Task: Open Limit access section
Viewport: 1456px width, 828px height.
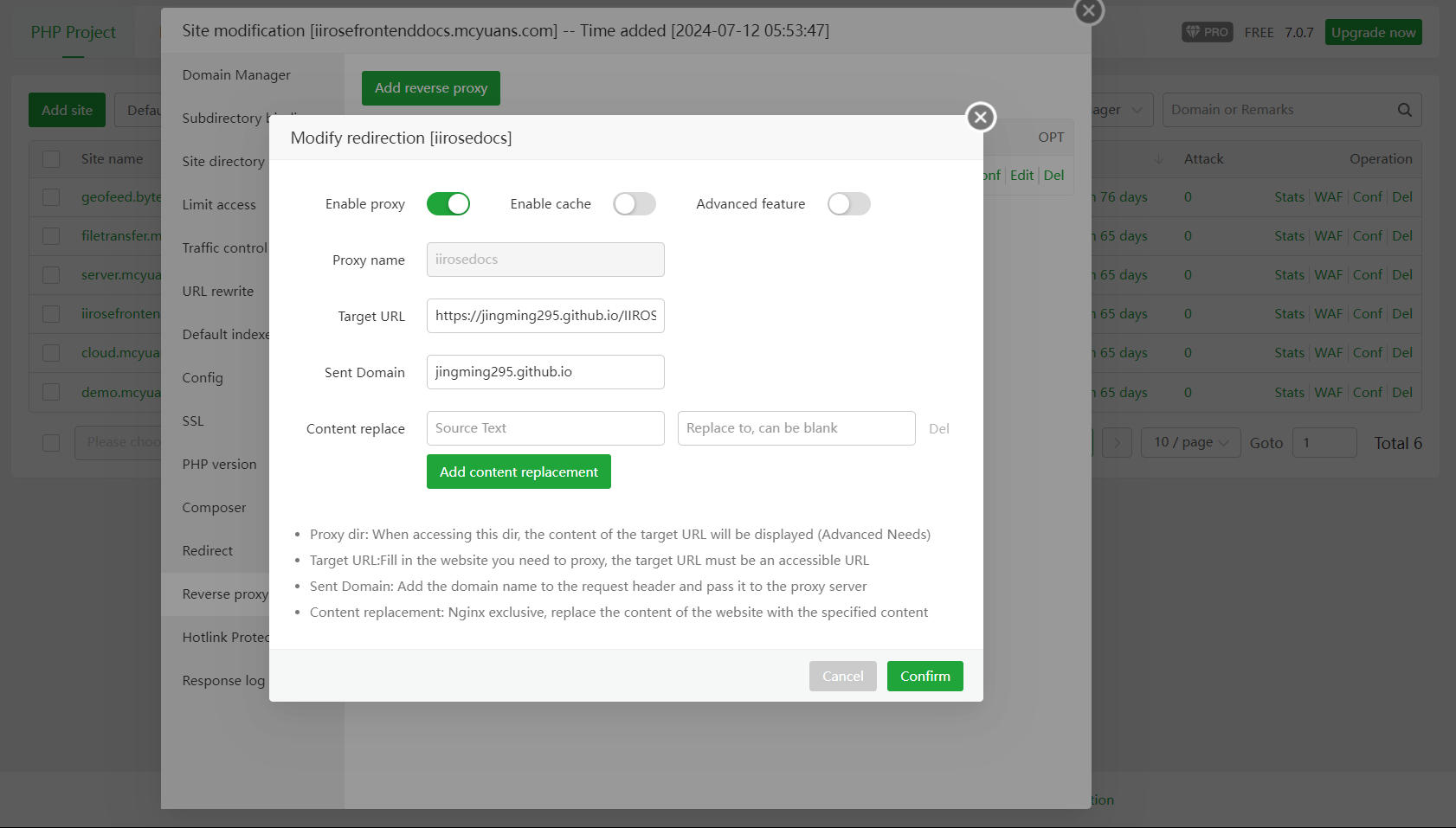Action: (219, 205)
